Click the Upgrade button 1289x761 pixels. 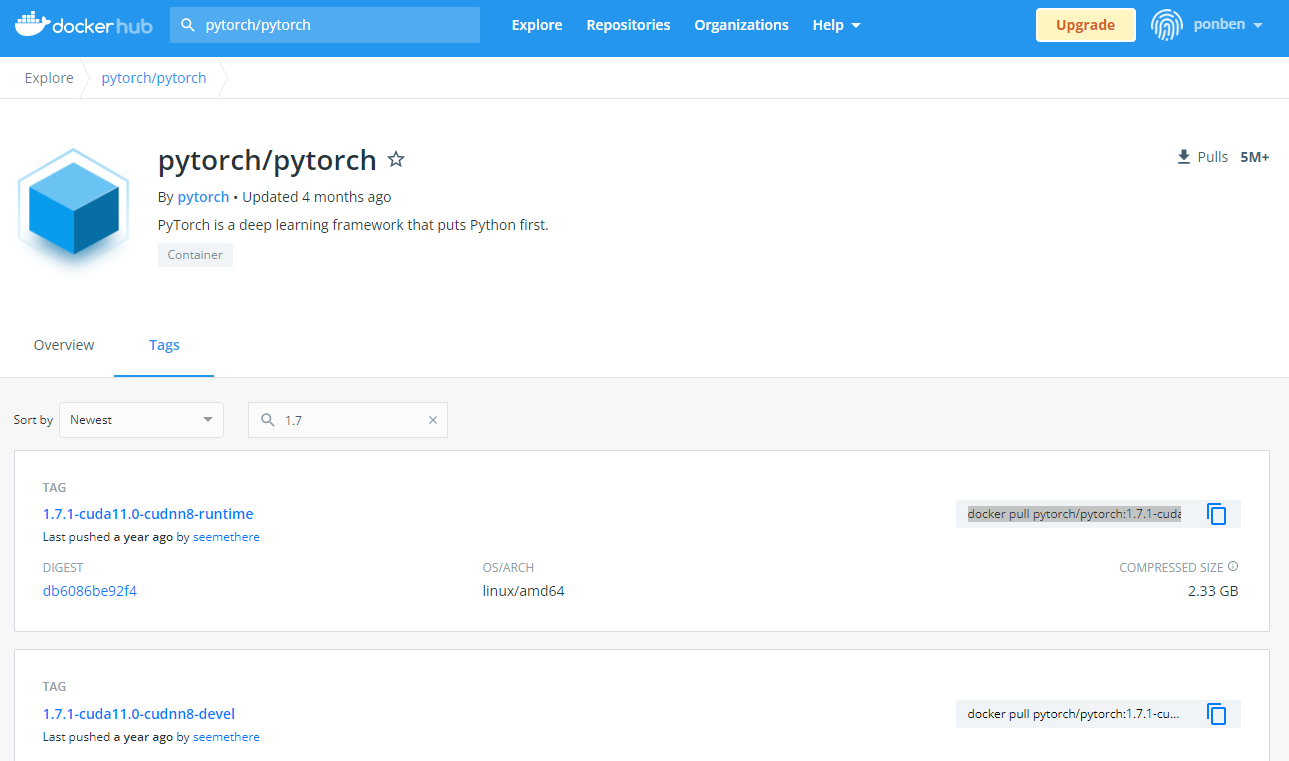tap(1085, 25)
